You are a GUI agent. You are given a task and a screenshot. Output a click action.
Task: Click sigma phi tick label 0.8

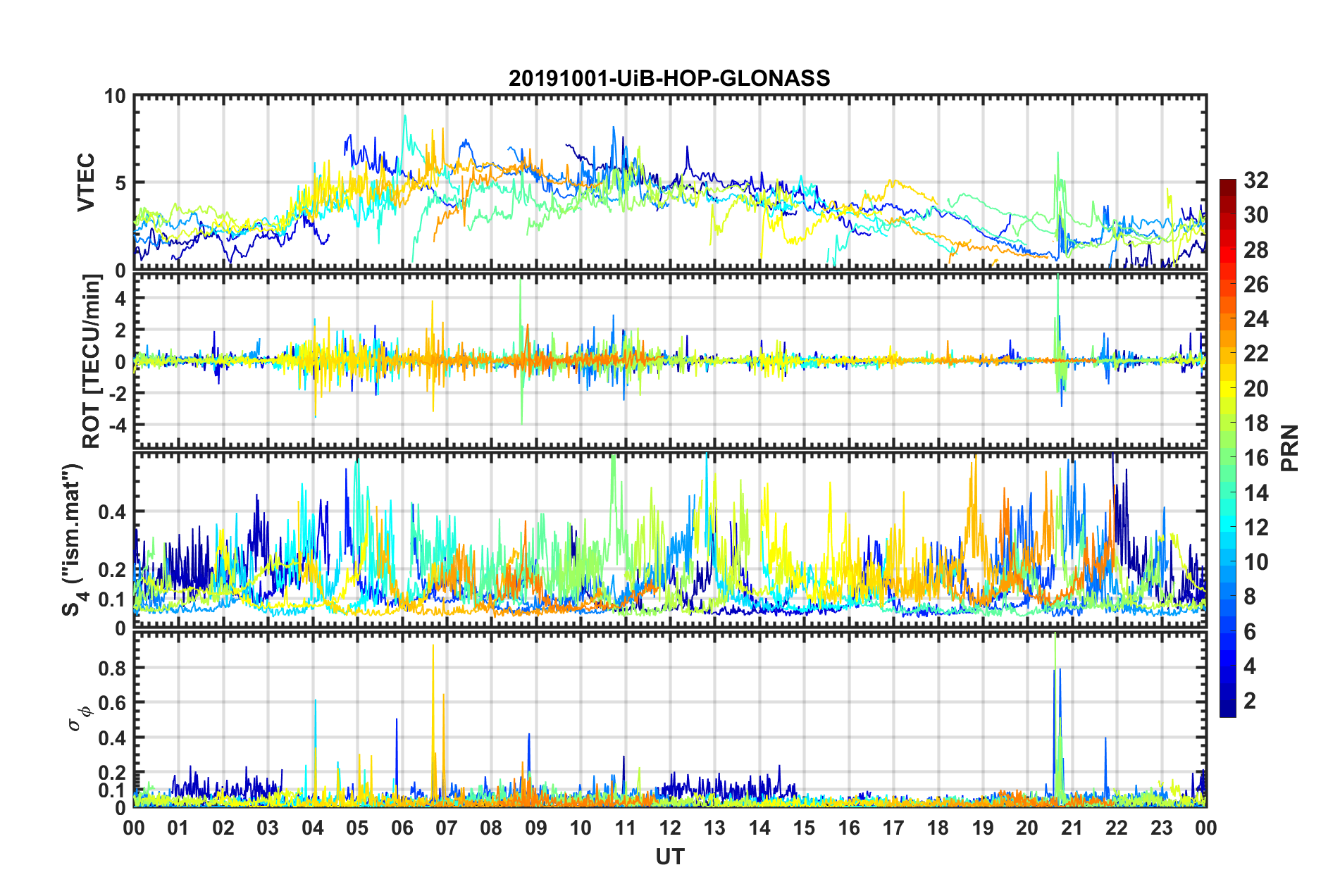point(112,668)
